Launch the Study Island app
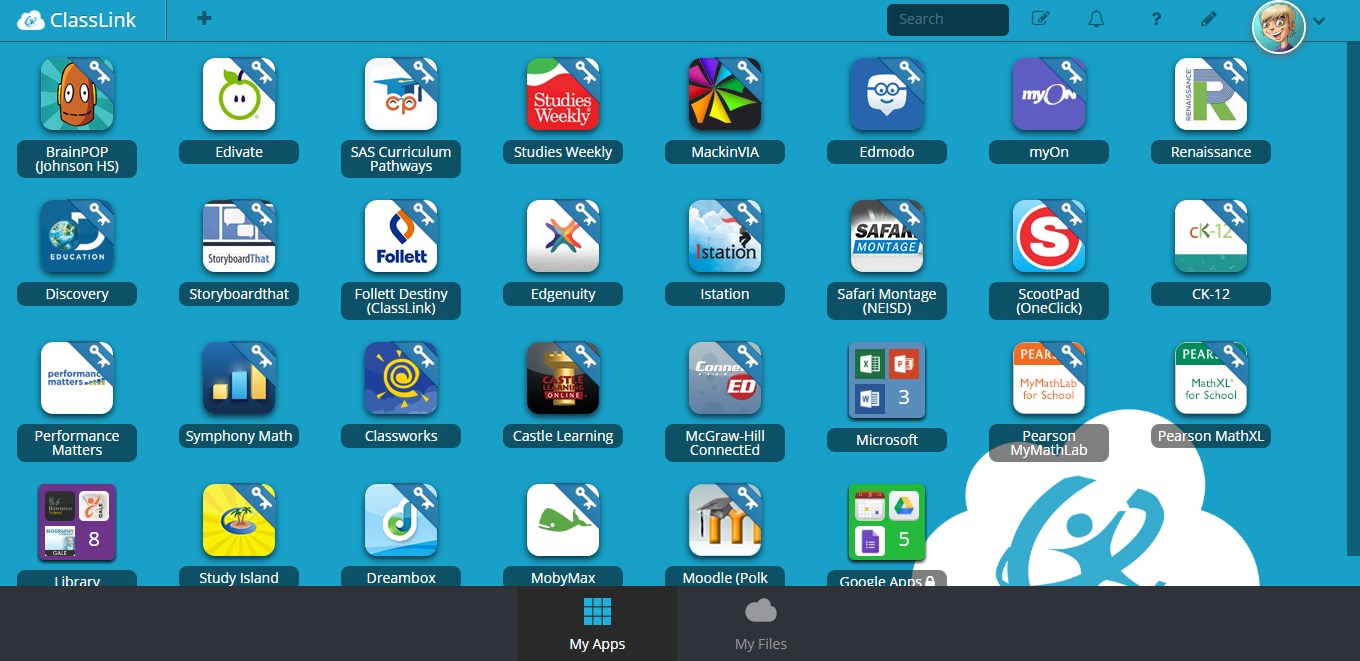The image size is (1360, 661). pyautogui.click(x=239, y=520)
